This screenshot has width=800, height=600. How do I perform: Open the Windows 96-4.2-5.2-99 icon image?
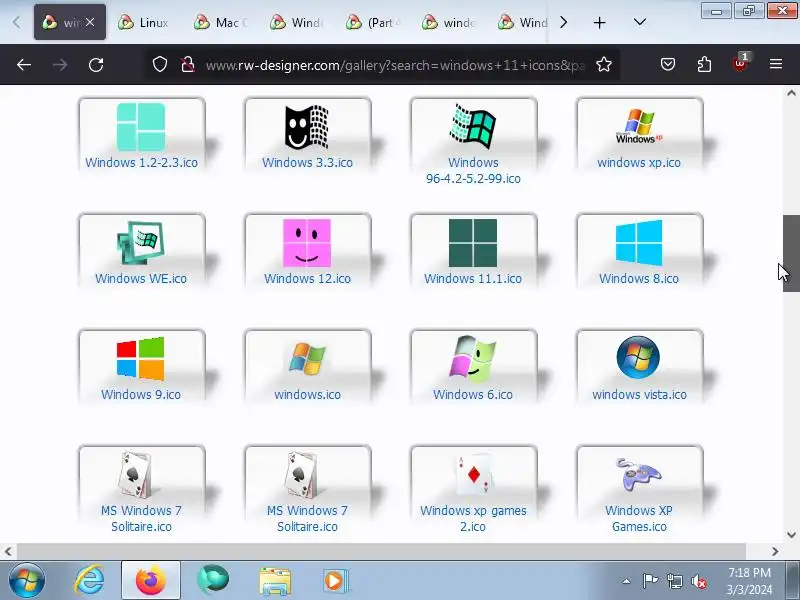[x=473, y=126]
